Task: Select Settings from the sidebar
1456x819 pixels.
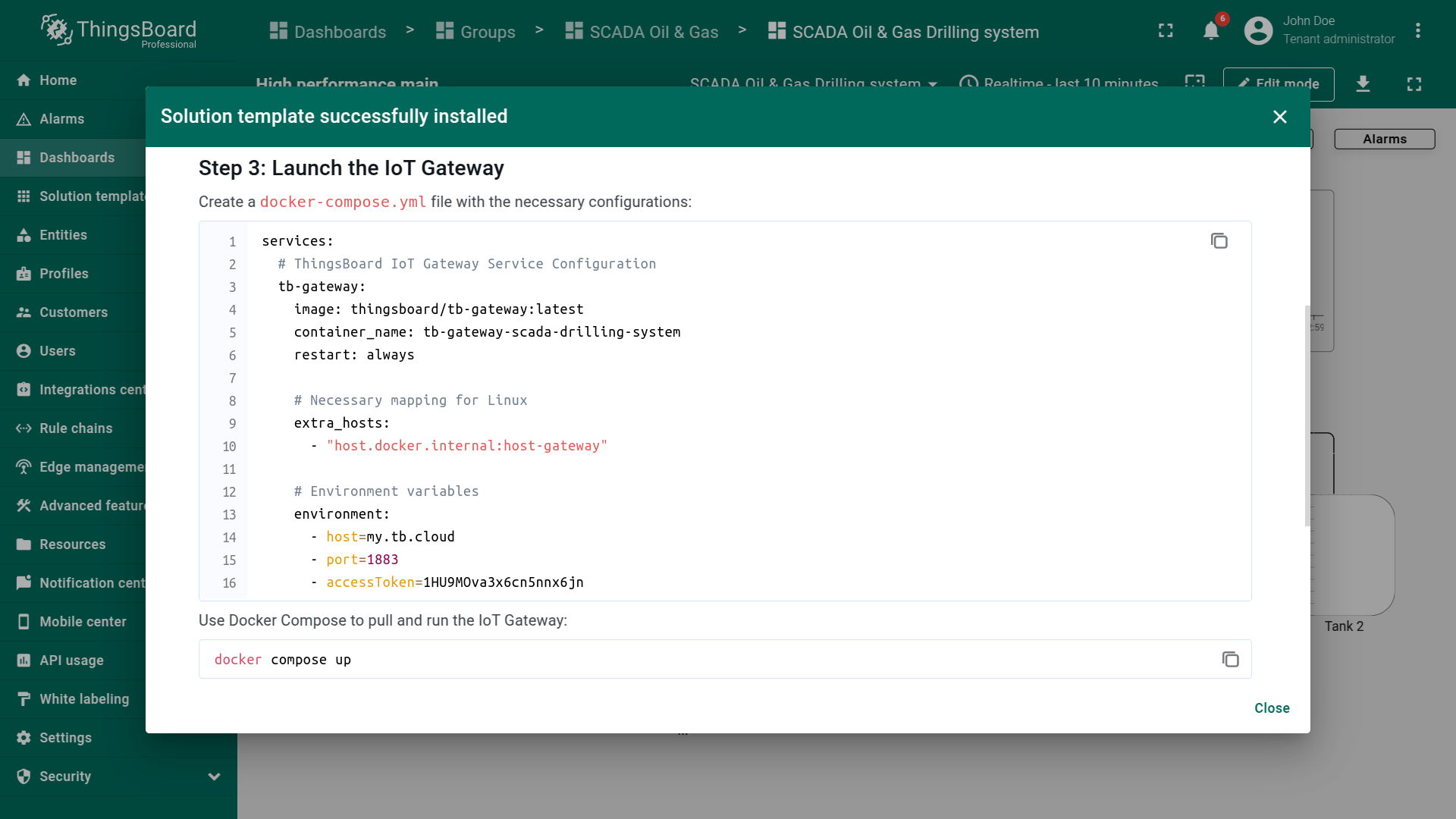Action: click(x=65, y=738)
